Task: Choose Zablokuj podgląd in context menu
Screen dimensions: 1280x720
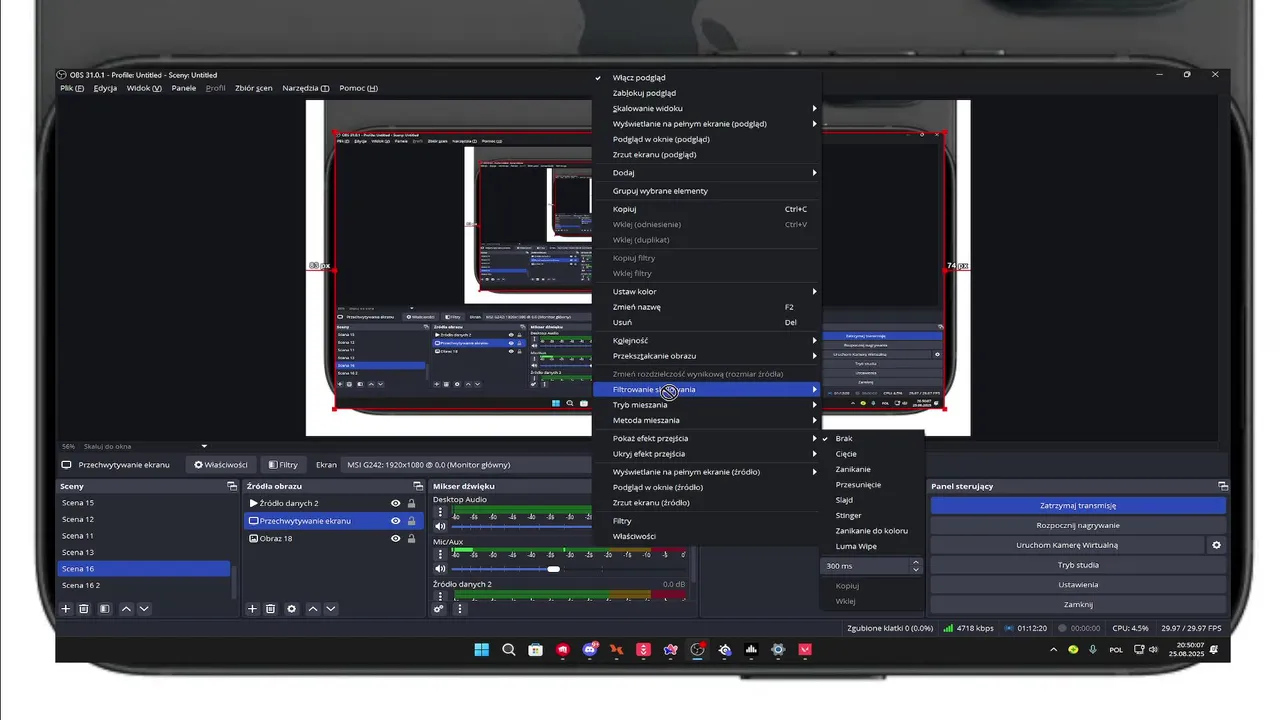Action: point(706,93)
